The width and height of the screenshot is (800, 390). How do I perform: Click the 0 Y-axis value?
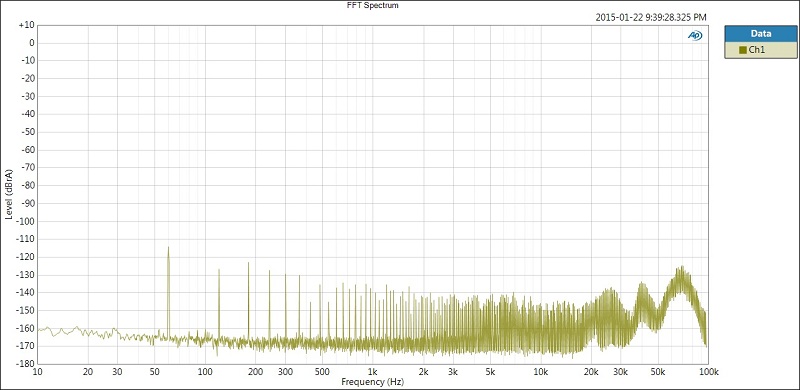31,43
